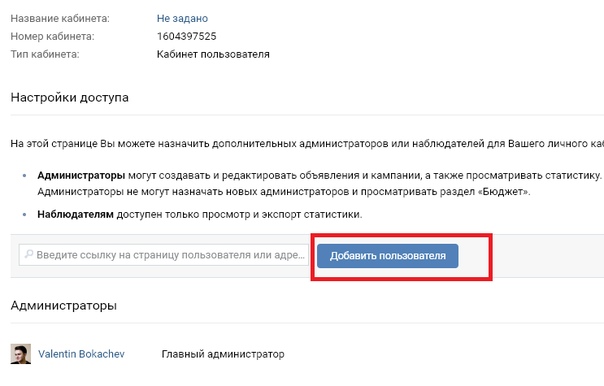This screenshot has height=386, width=604.
Task: Click the bullet dot before «Наблюдателям»
Action: coord(25,214)
